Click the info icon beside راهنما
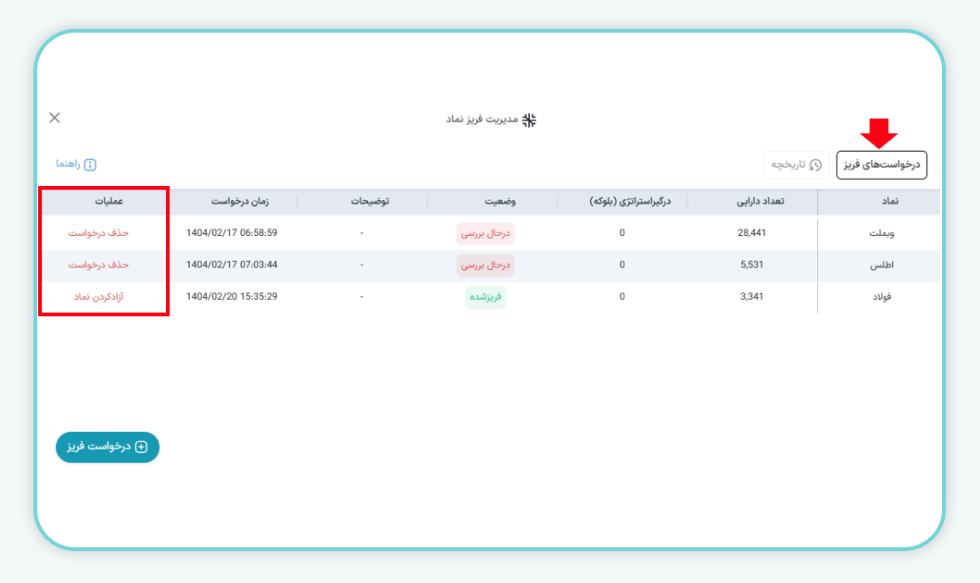 pyautogui.click(x=90, y=164)
